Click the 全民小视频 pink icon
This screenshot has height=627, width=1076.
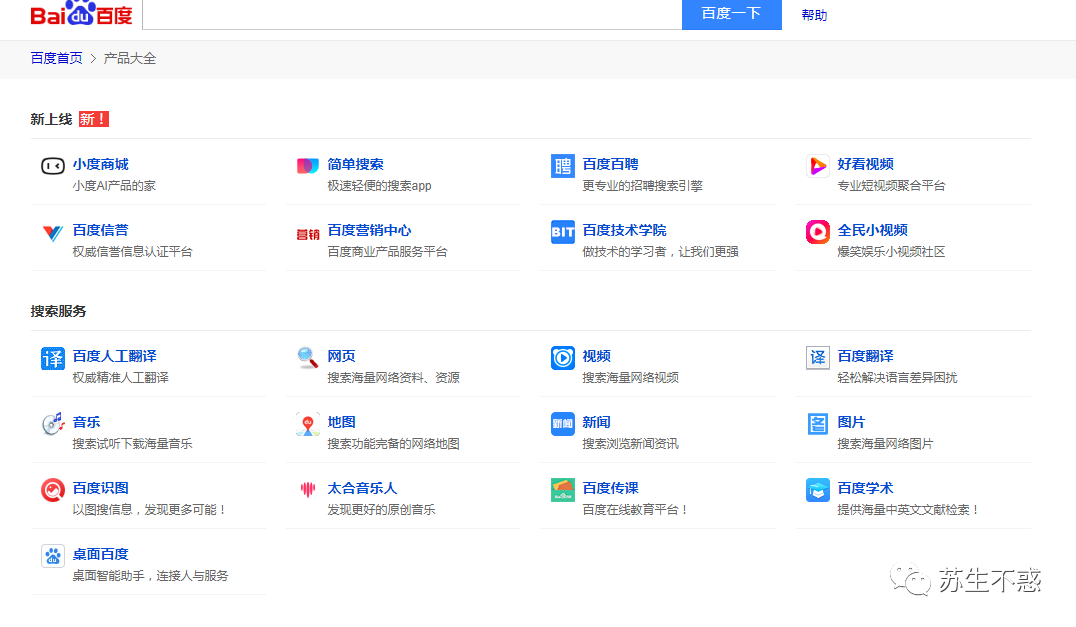(x=817, y=232)
